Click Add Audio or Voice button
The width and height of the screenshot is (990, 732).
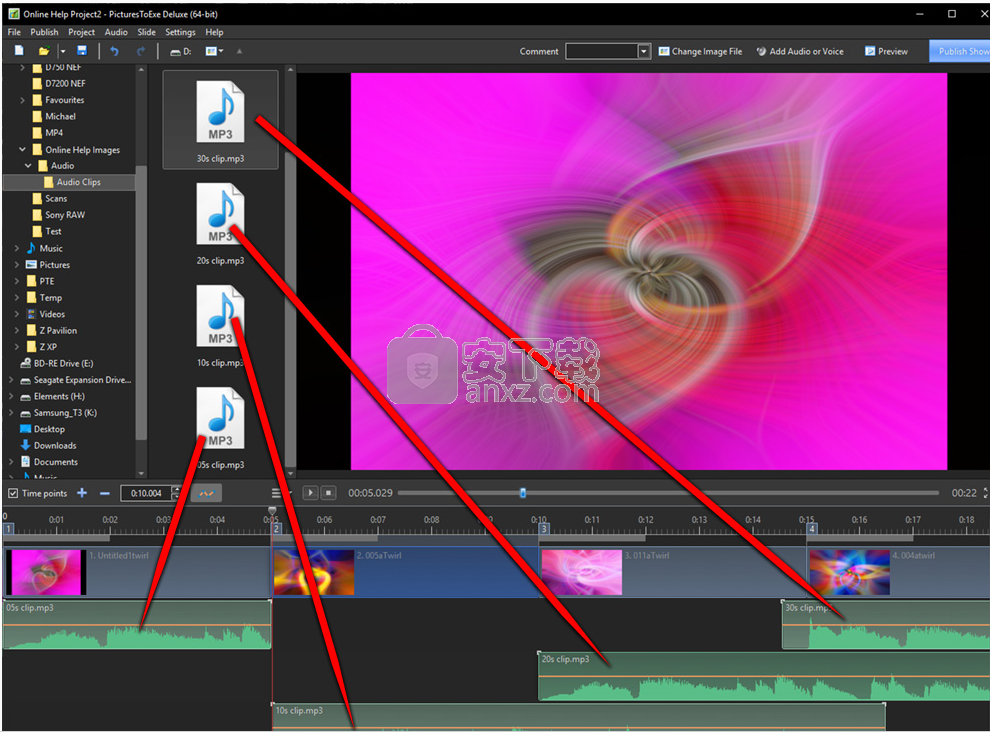800,51
